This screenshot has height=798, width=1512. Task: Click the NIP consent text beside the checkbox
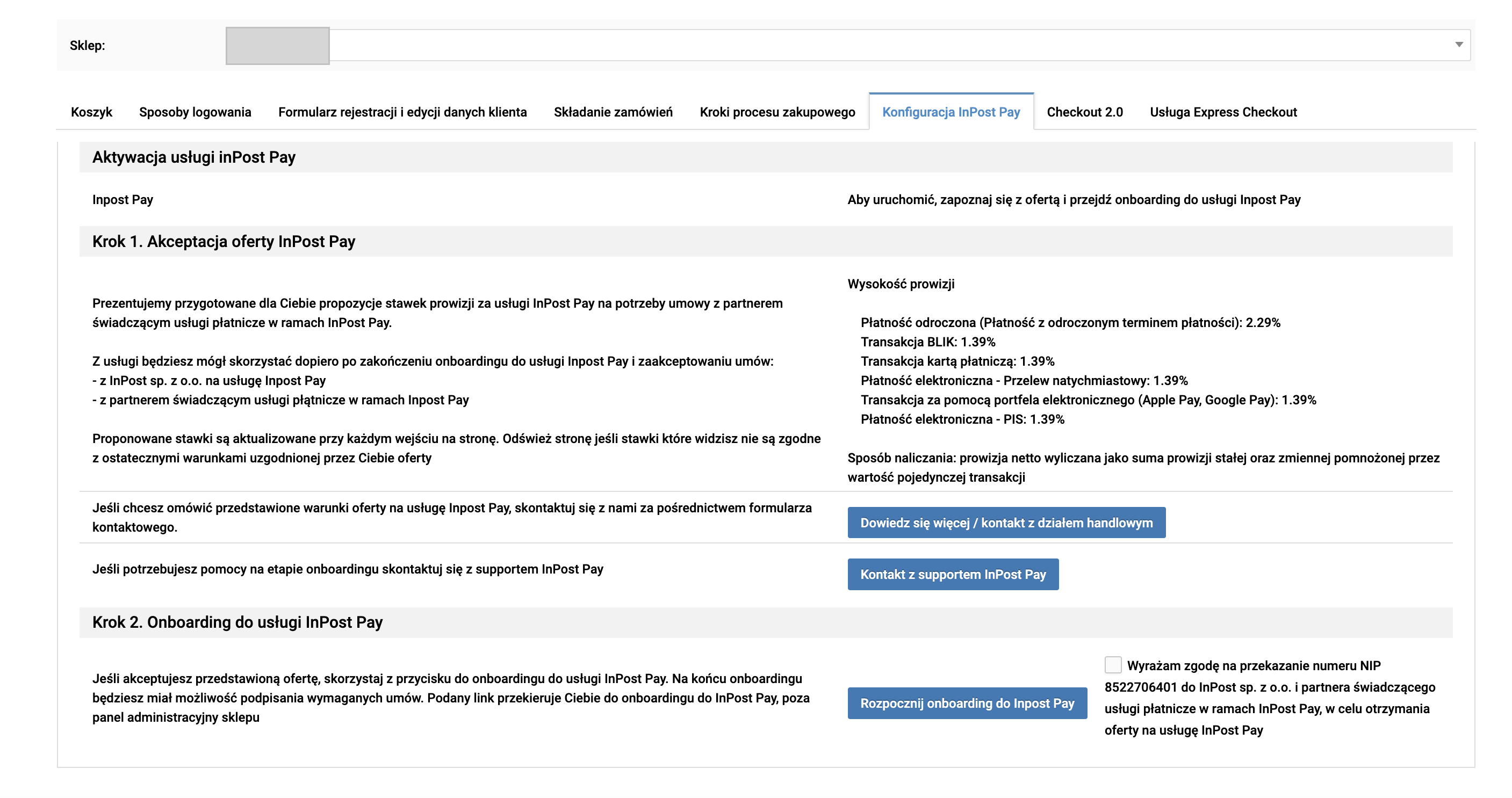[x=1270, y=698]
